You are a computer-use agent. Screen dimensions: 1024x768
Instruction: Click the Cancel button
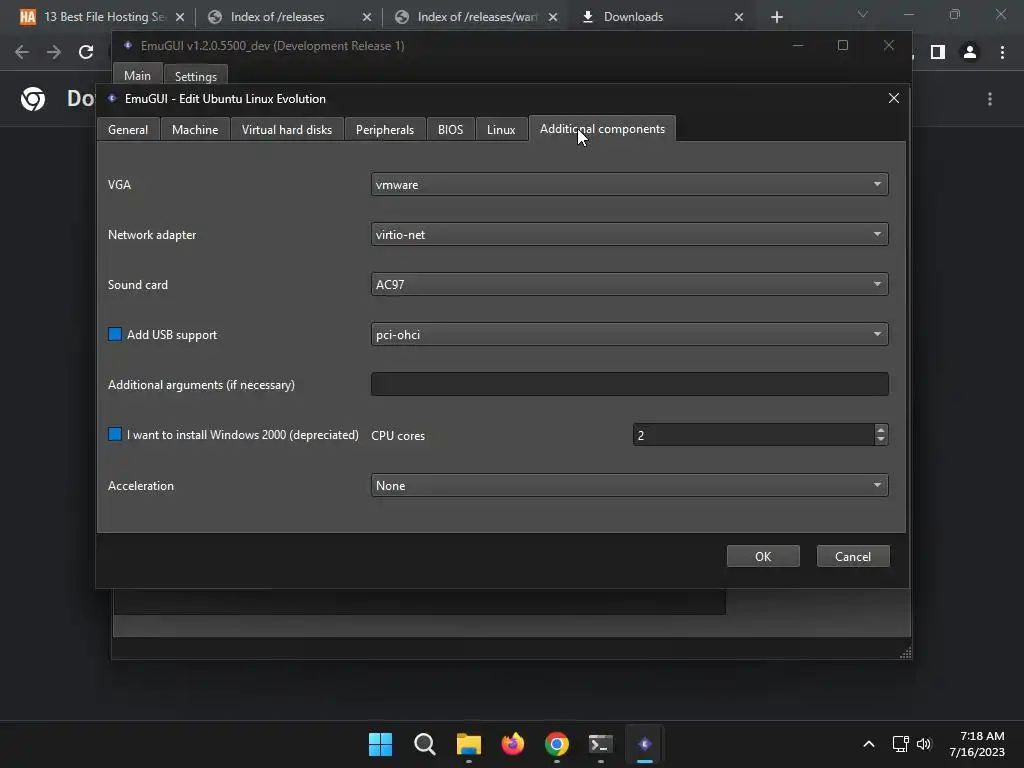click(853, 556)
